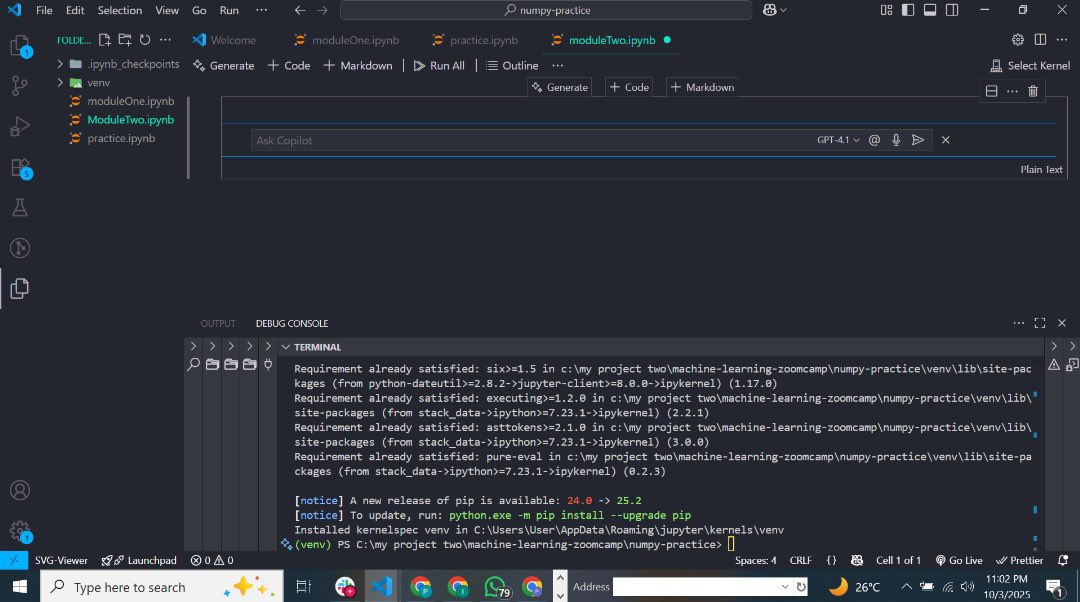
Task: Switch to the moduleOne.ipynb tab
Action: pos(346,40)
